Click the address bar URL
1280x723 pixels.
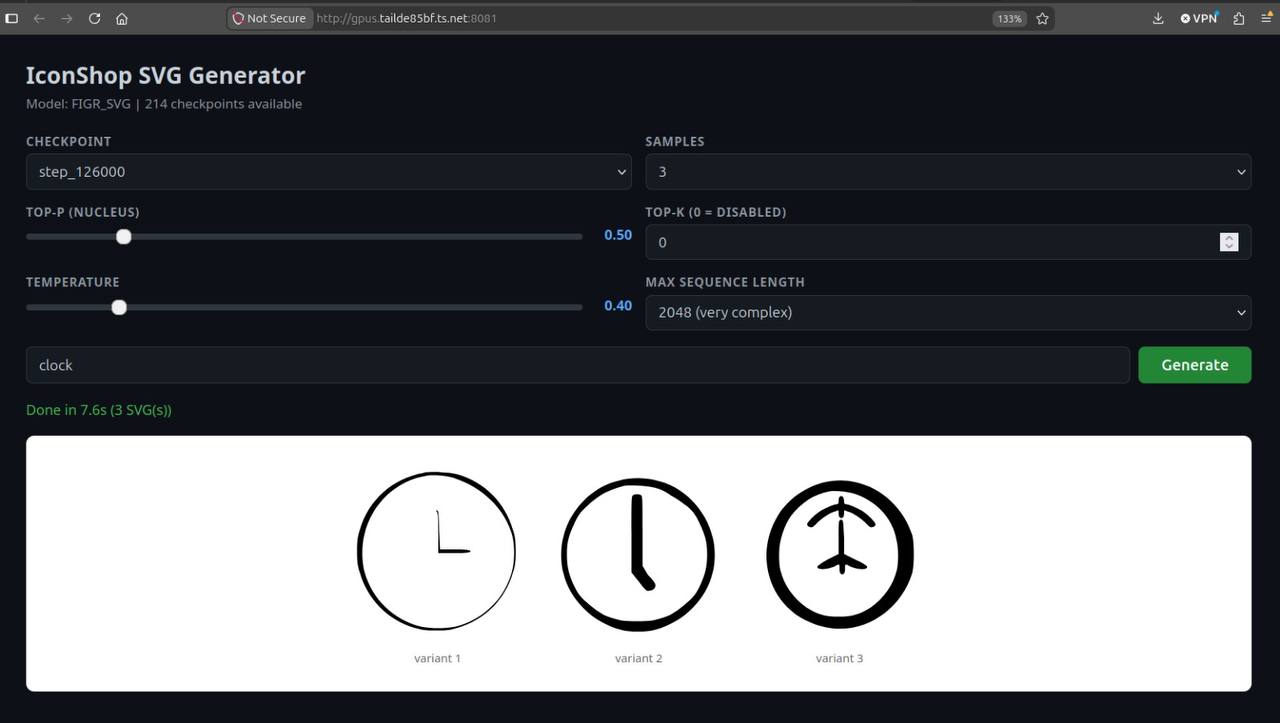[x=406, y=18]
